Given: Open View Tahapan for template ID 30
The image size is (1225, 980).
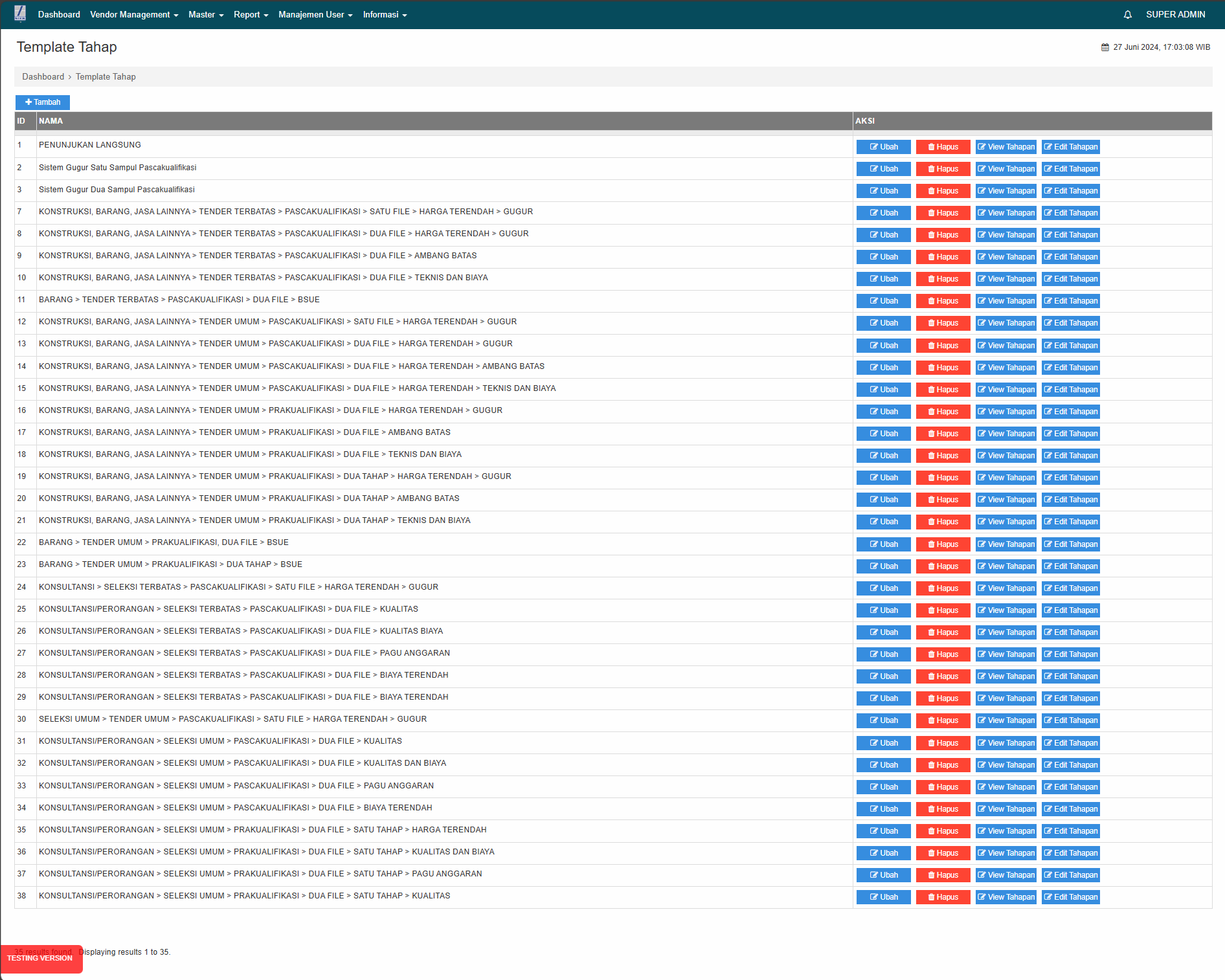Looking at the screenshot, I should tap(1006, 720).
